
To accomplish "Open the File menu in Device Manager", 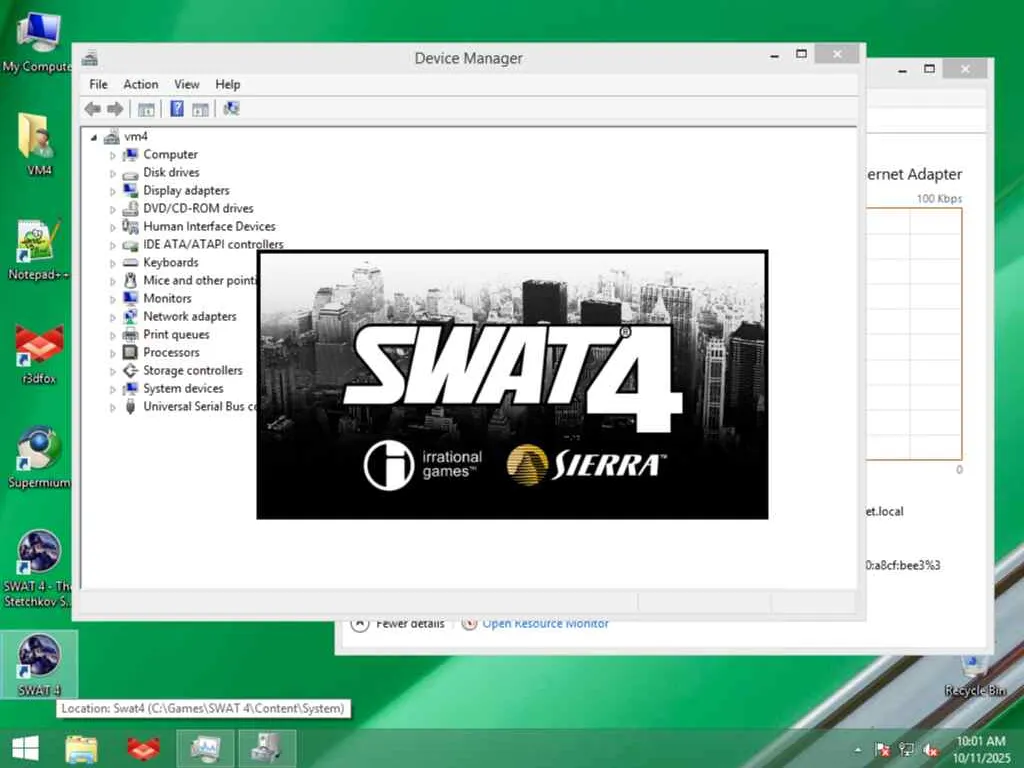I will [99, 84].
